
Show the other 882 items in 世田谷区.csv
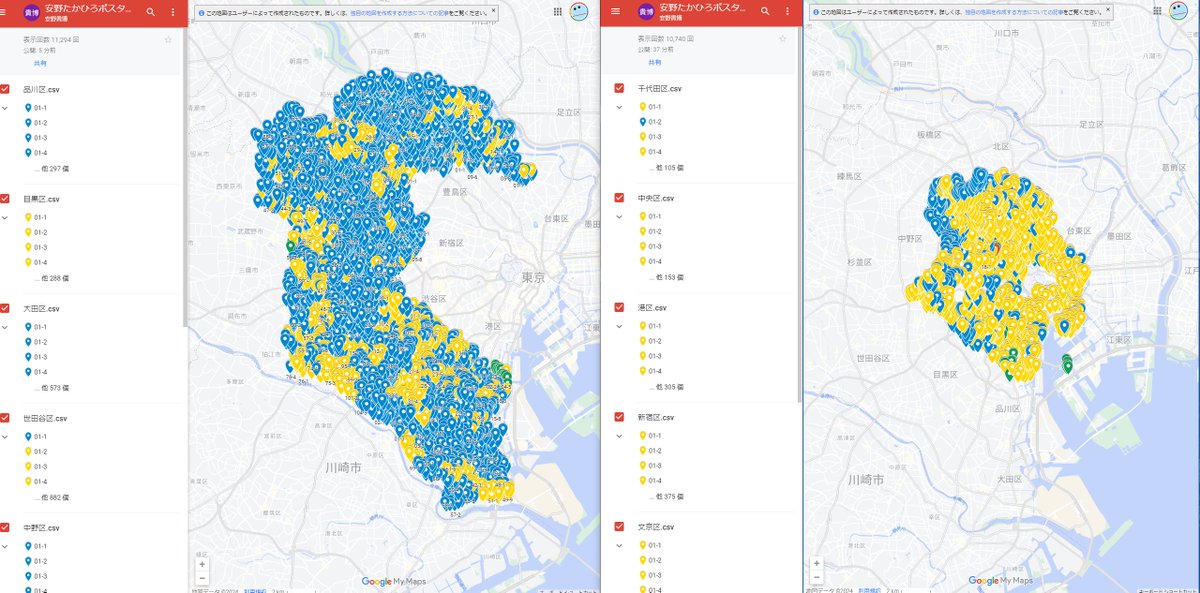pos(51,497)
